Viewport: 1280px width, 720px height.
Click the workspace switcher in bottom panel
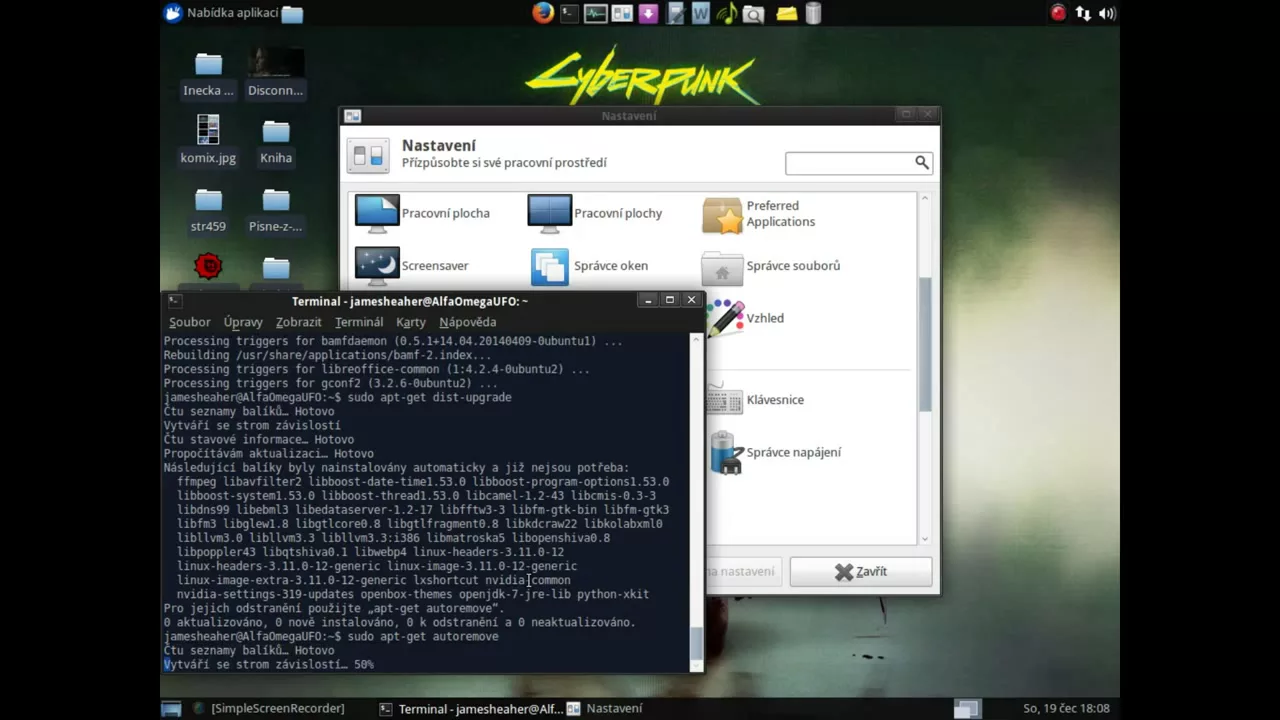click(967, 708)
